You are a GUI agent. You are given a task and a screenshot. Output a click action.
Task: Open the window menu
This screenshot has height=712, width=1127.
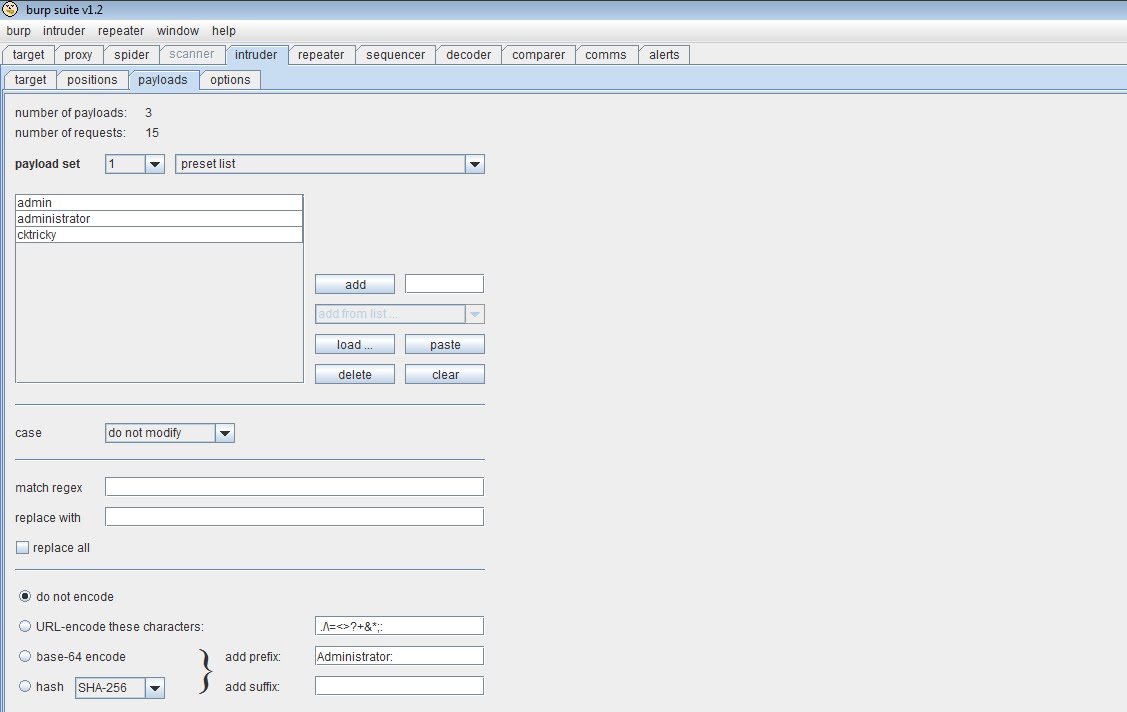[x=178, y=31]
